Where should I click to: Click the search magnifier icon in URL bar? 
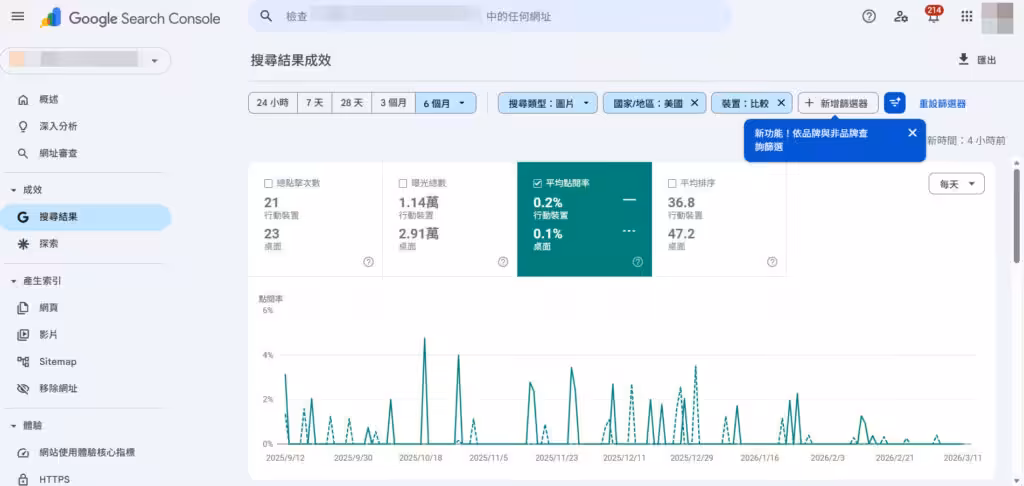pos(266,16)
